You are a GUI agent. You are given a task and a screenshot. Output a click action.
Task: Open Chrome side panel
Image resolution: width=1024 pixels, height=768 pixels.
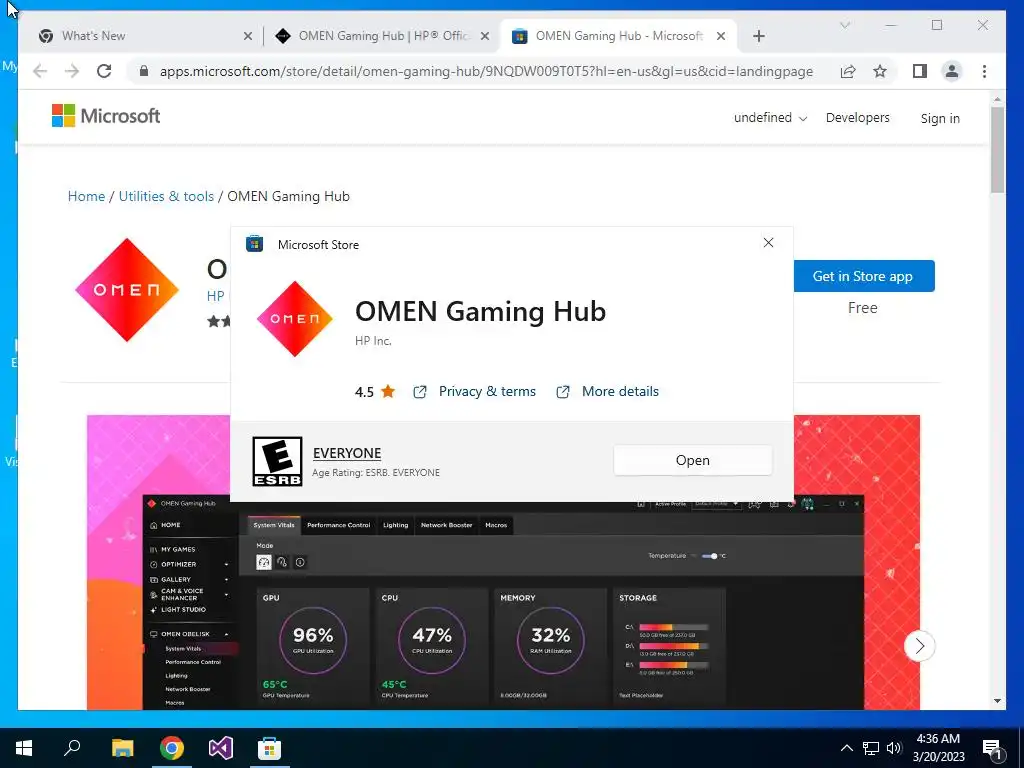[920, 71]
